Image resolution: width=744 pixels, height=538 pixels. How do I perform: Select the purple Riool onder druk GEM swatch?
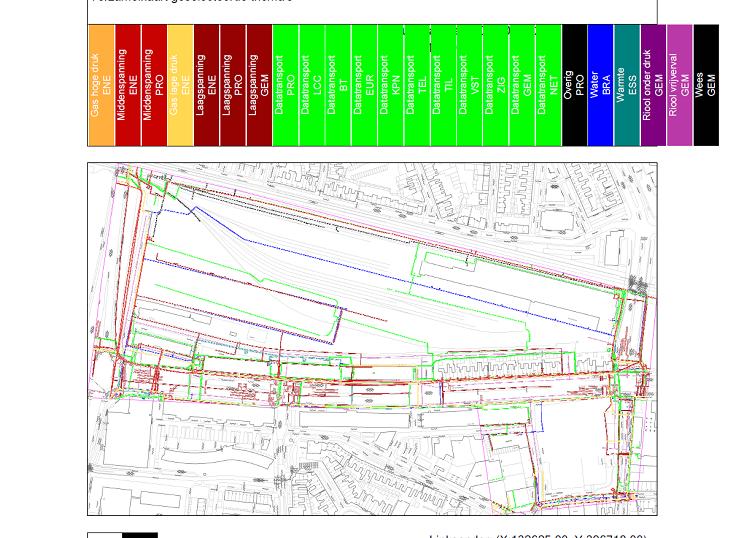pos(654,85)
